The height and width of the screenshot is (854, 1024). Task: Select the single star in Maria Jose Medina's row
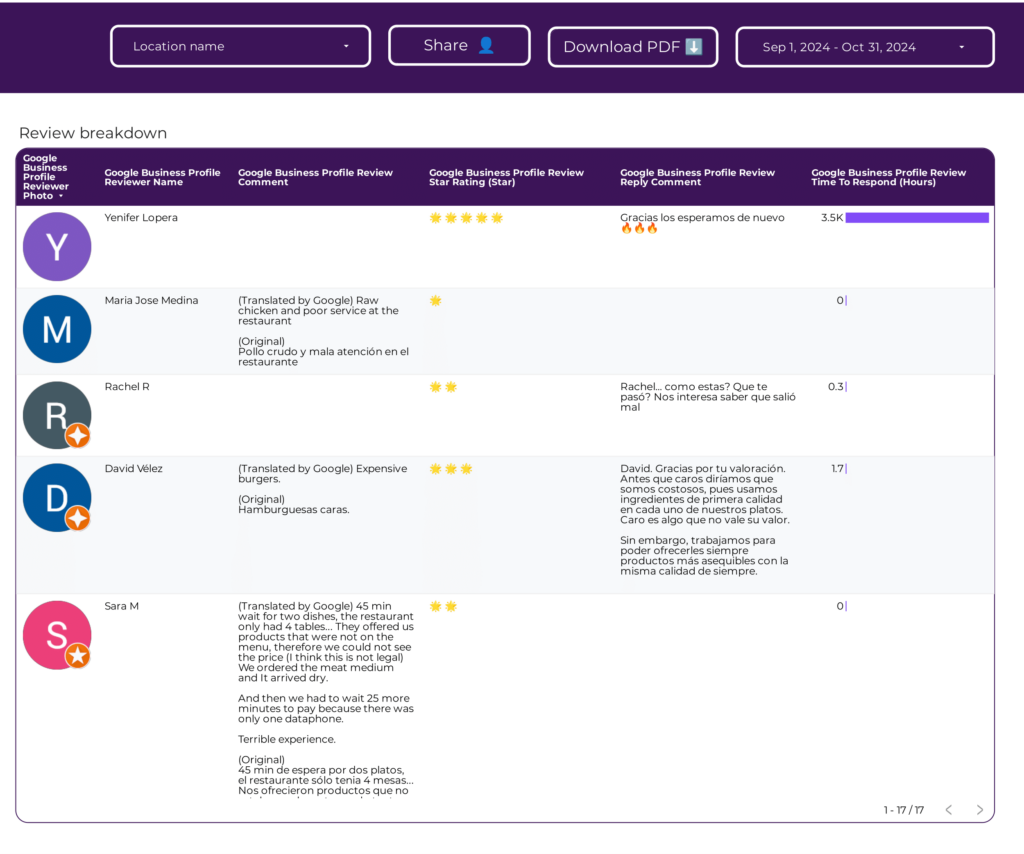435,299
